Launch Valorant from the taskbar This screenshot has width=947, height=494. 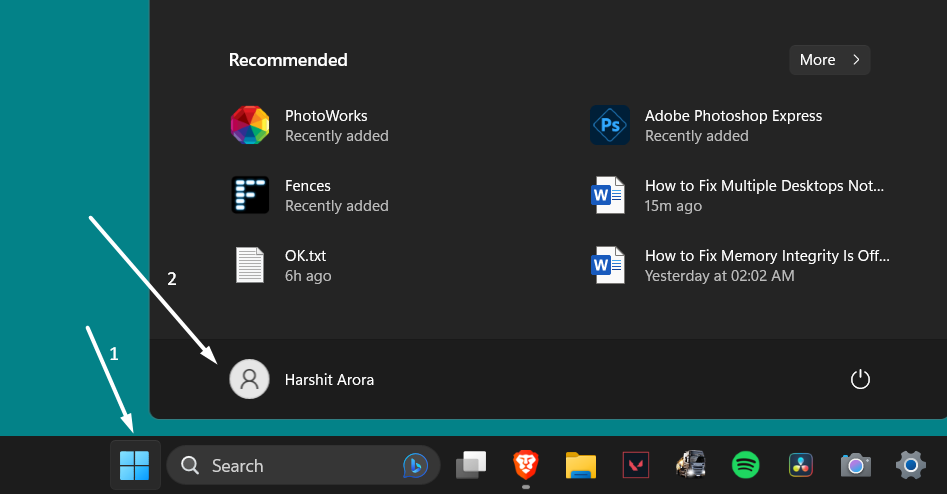635,465
